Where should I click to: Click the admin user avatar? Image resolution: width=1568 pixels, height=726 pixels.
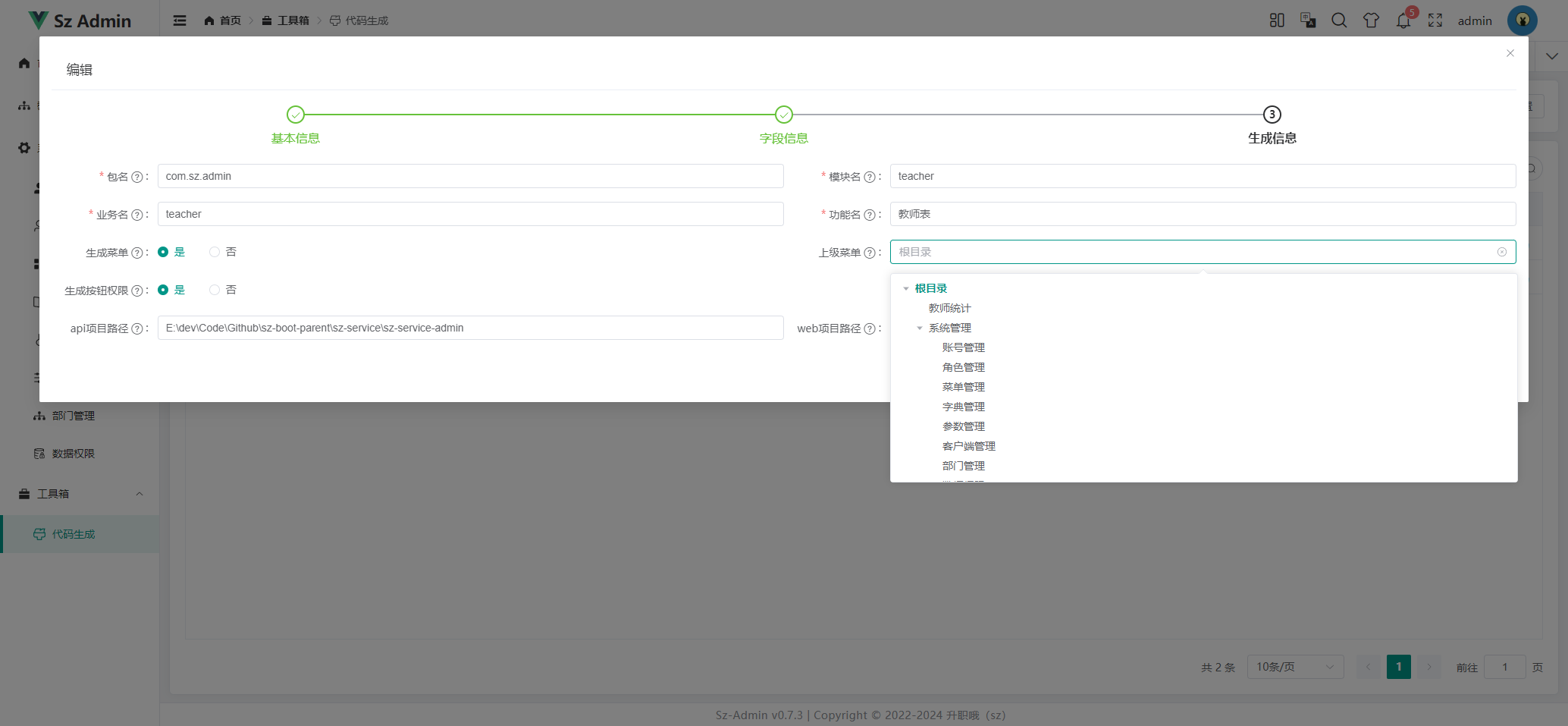(x=1523, y=20)
